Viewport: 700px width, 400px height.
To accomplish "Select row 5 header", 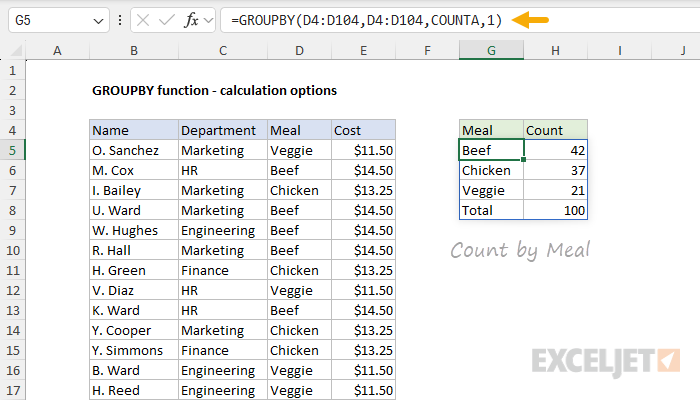I will 12,150.
